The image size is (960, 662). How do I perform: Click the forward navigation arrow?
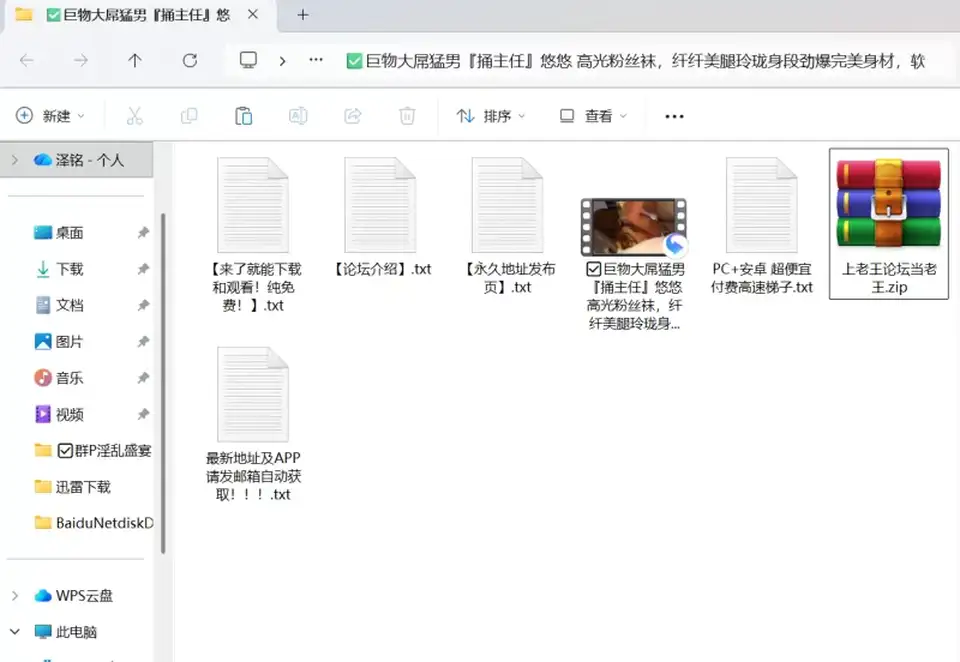click(80, 60)
